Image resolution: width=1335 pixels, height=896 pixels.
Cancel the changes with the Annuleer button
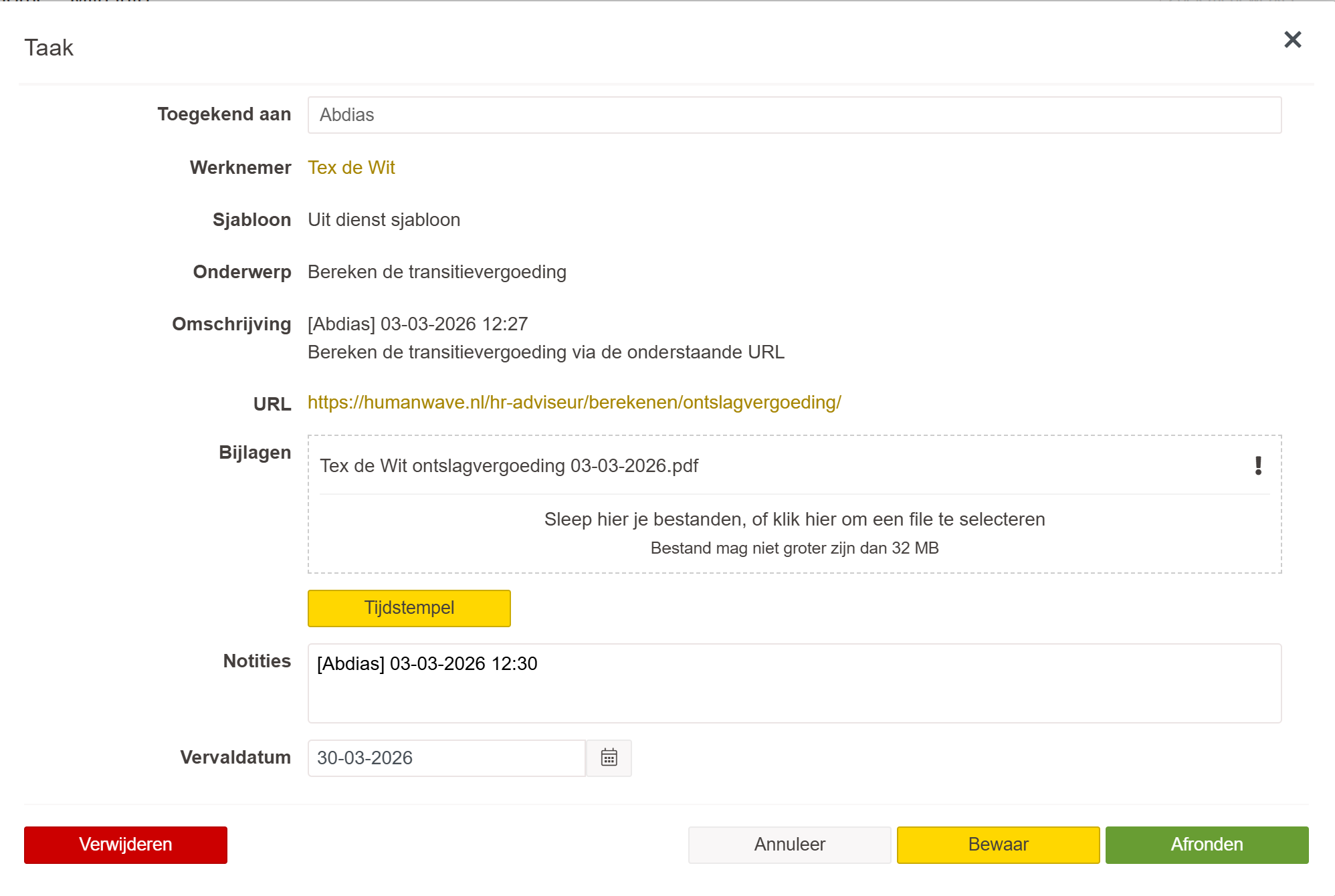789,845
